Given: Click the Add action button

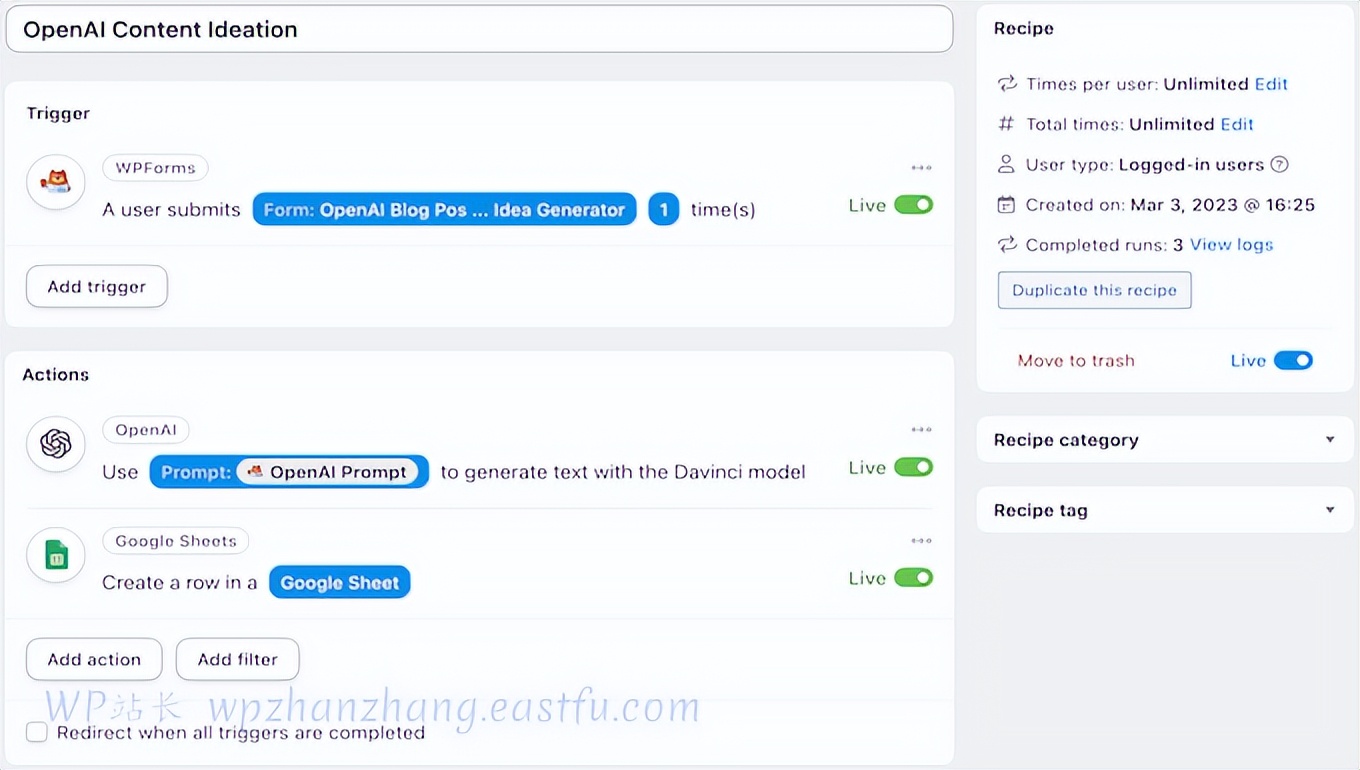Looking at the screenshot, I should point(94,660).
